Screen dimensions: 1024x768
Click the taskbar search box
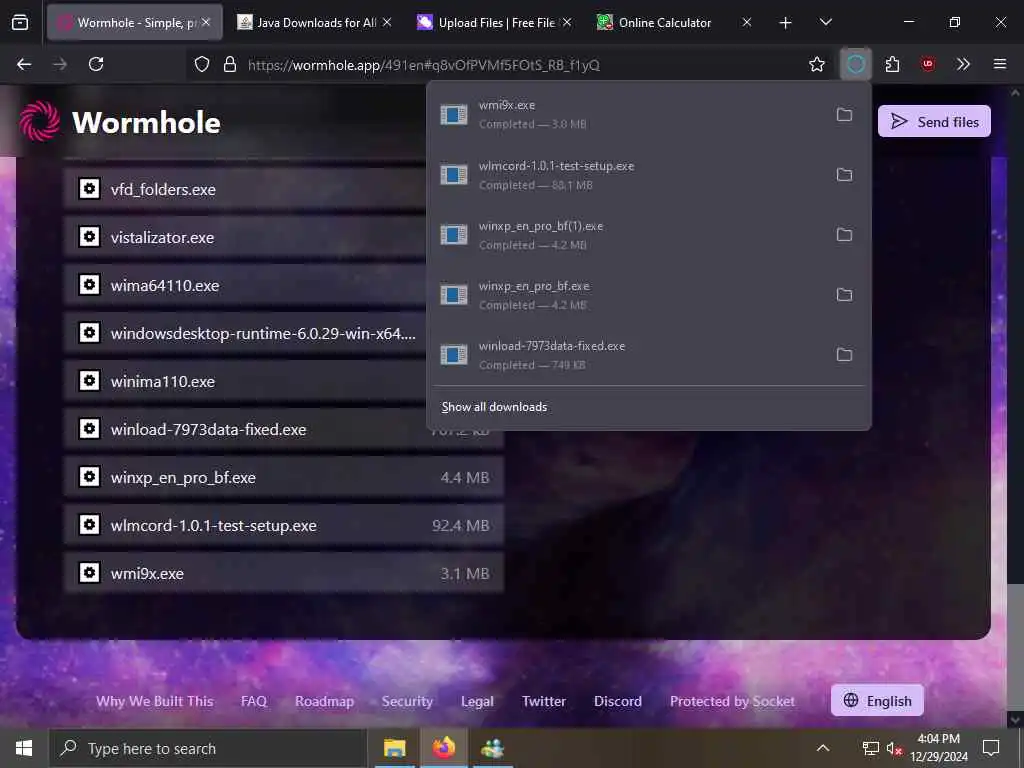208,748
